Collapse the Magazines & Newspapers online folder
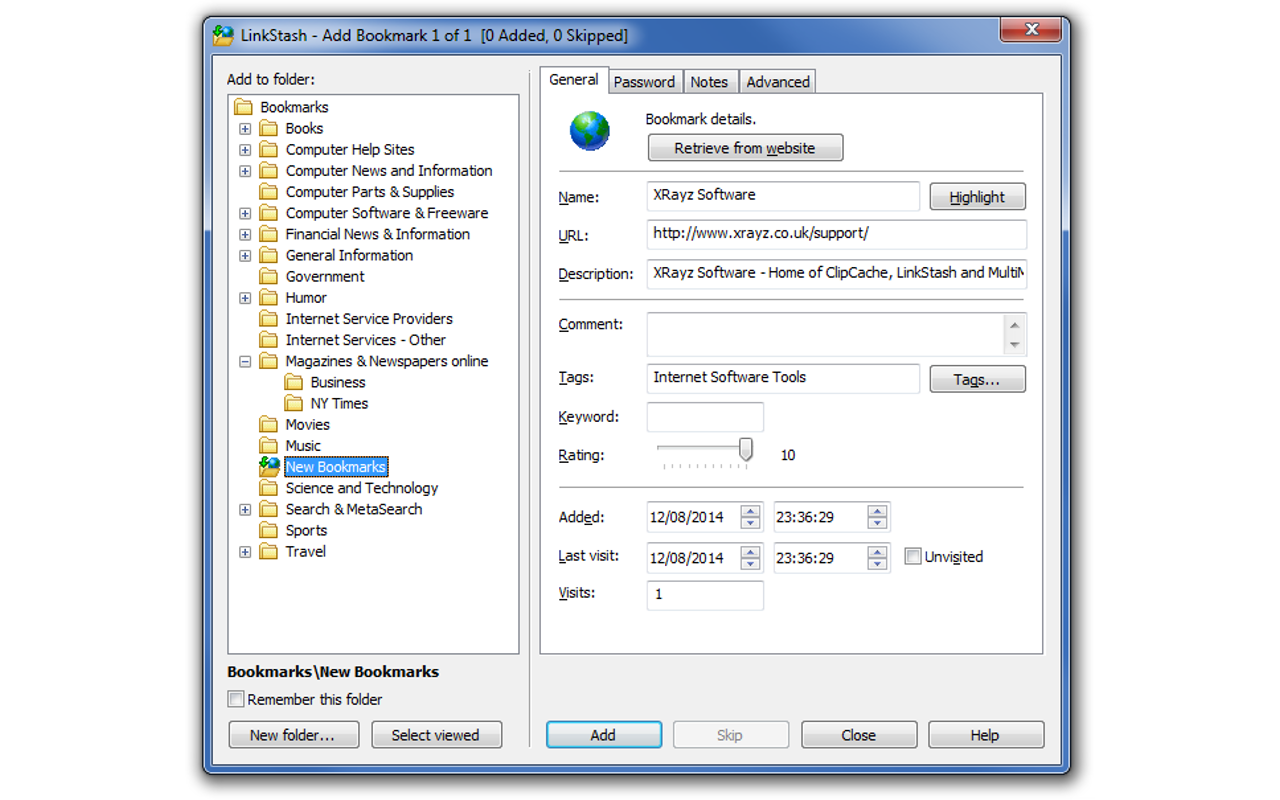Viewport: 1280px width, 800px height. click(245, 361)
